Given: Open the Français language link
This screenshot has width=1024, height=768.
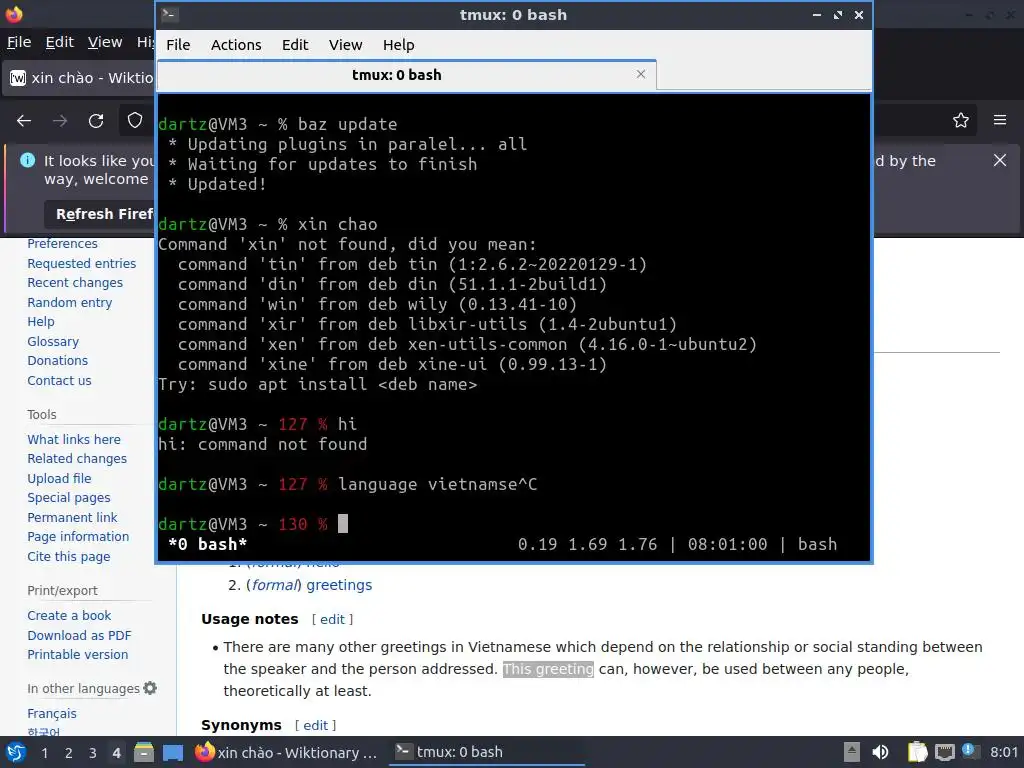Looking at the screenshot, I should click(x=52, y=714).
